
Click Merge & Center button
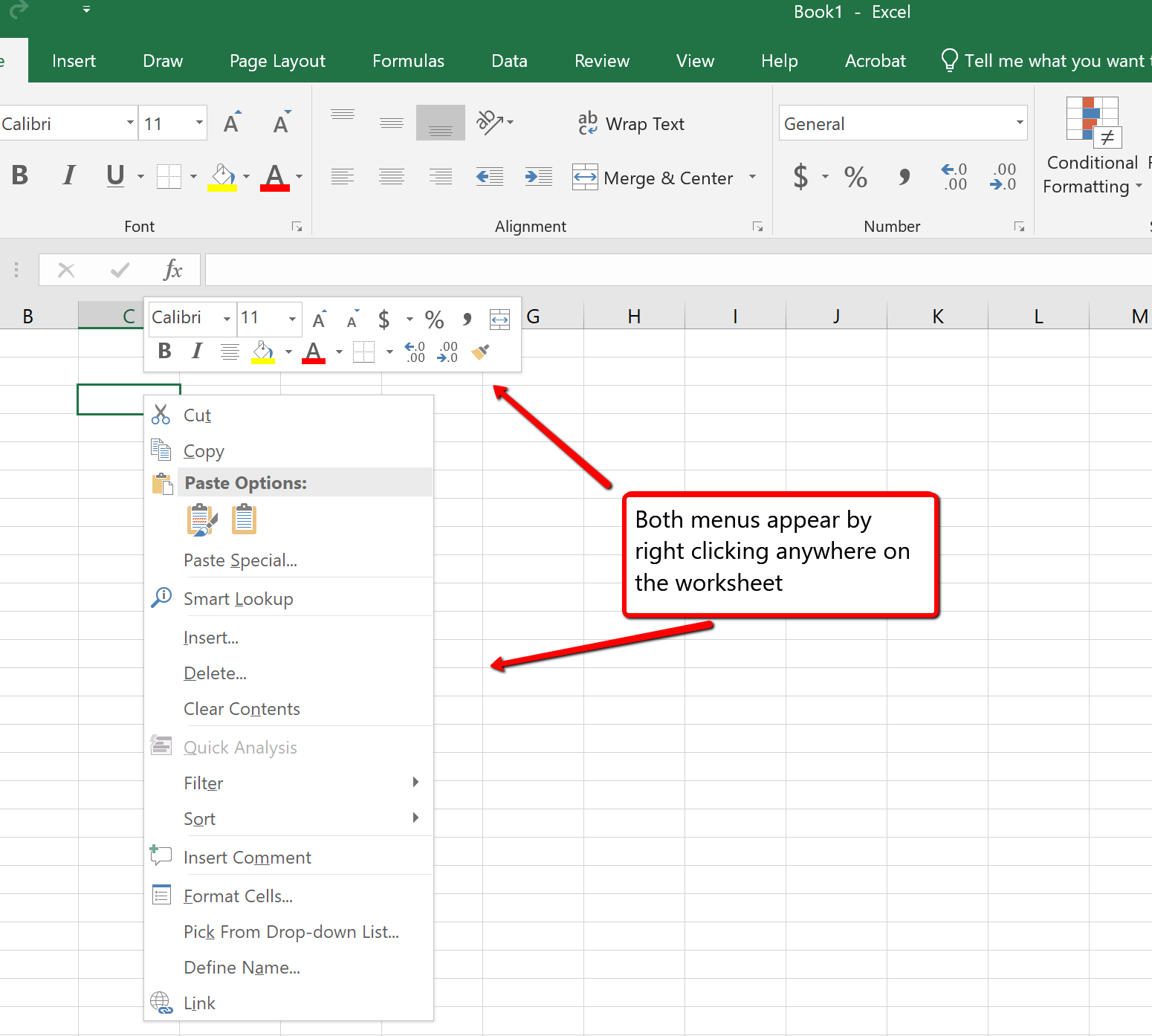[x=653, y=178]
